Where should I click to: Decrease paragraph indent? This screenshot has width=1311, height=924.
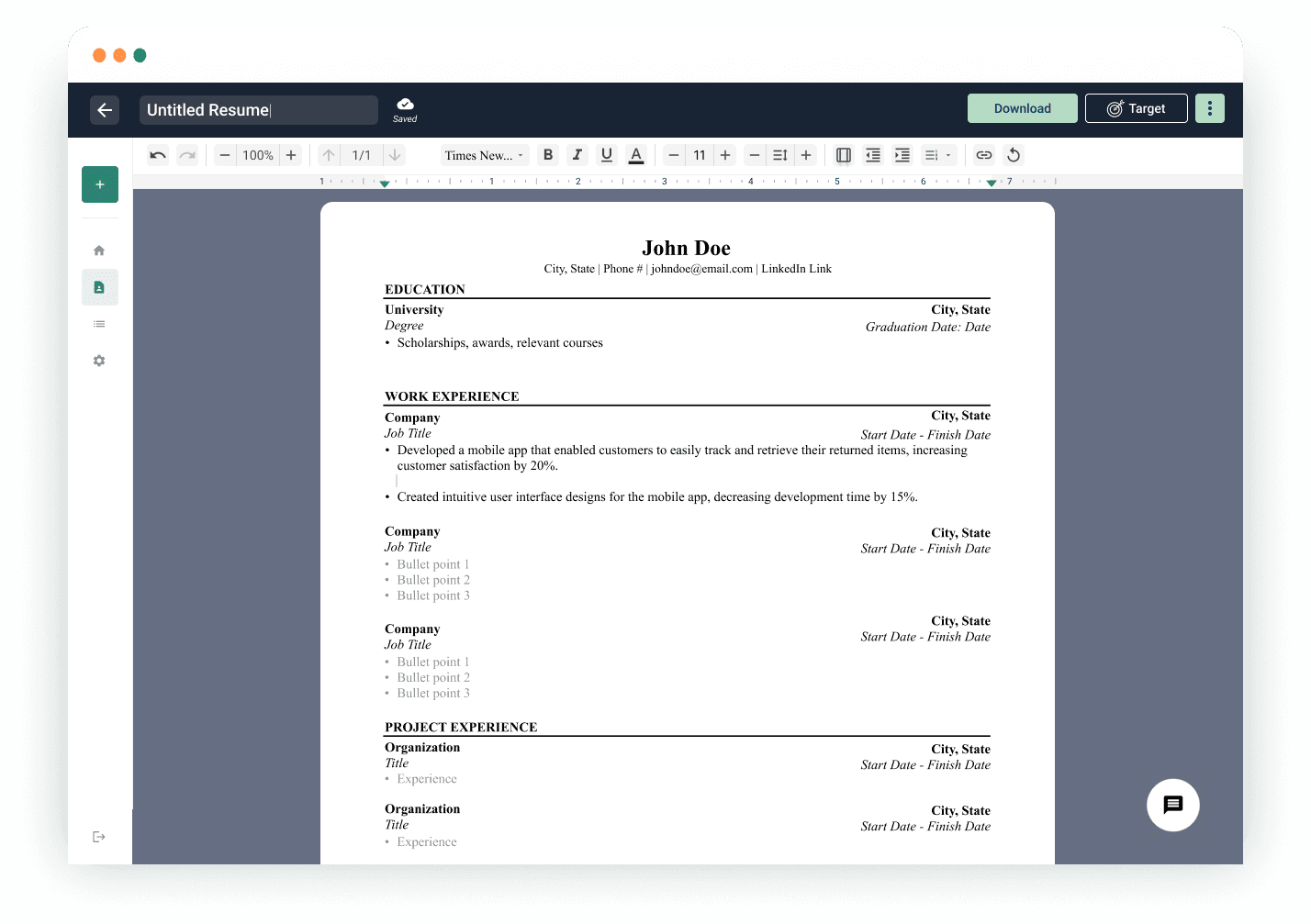(872, 155)
